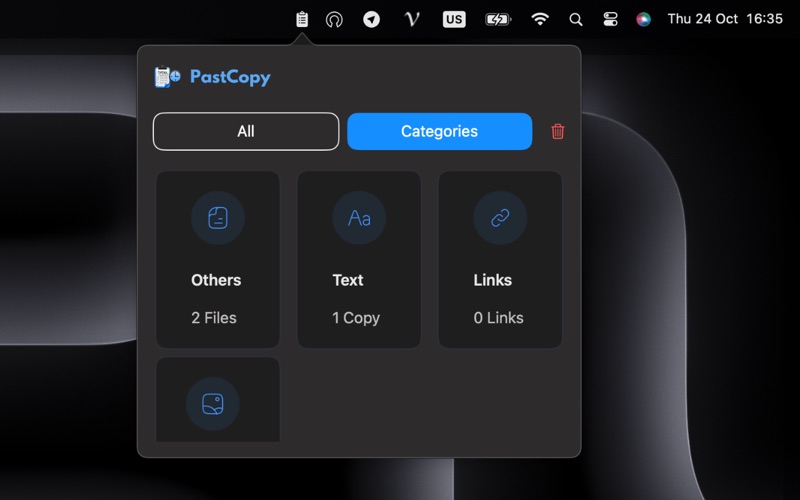Click the "1 Copy" count
The image size is (800, 500).
(x=356, y=318)
